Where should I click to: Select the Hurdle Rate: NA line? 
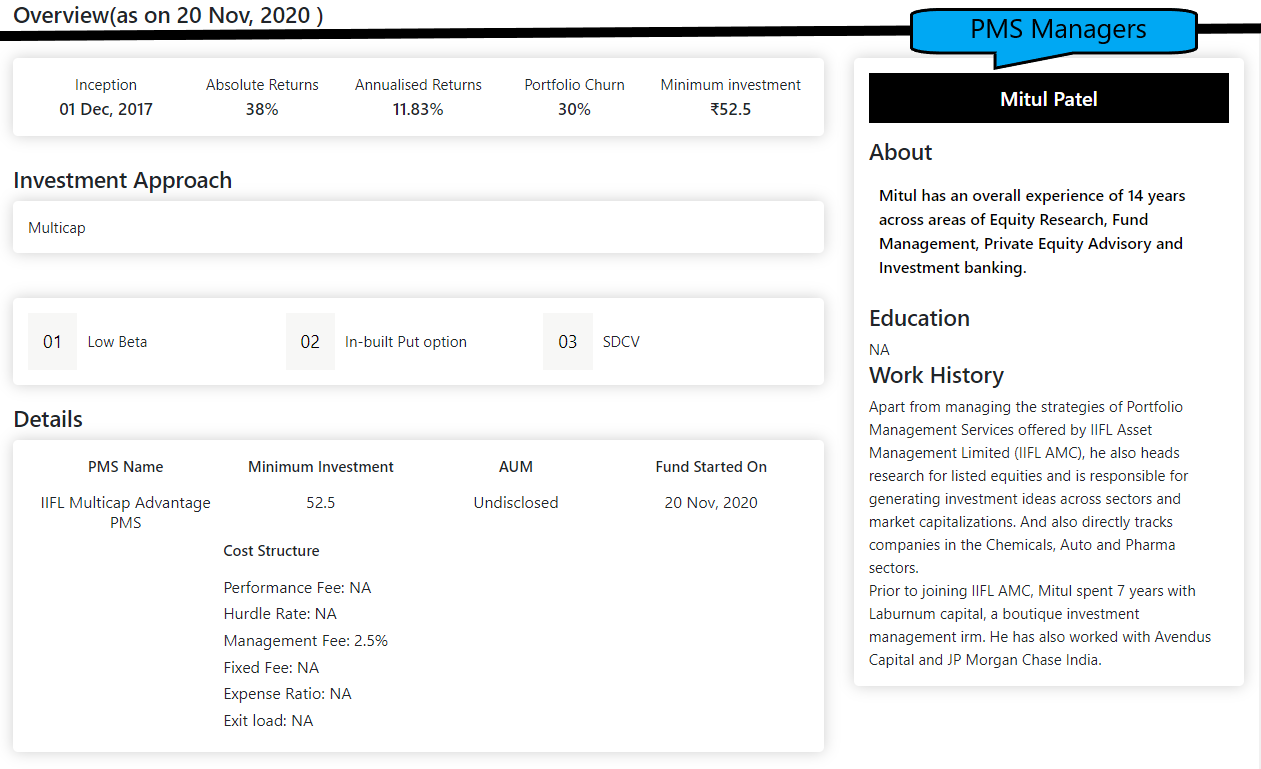coord(280,614)
